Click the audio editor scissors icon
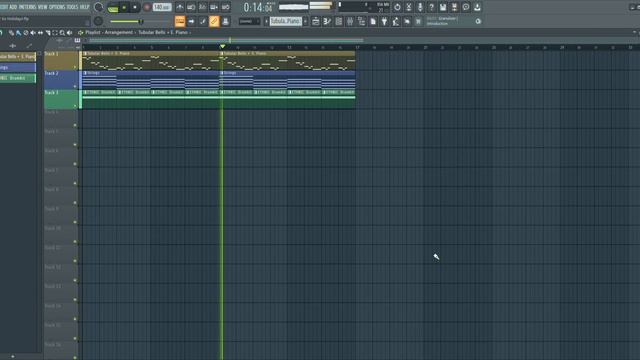 (409, 7)
